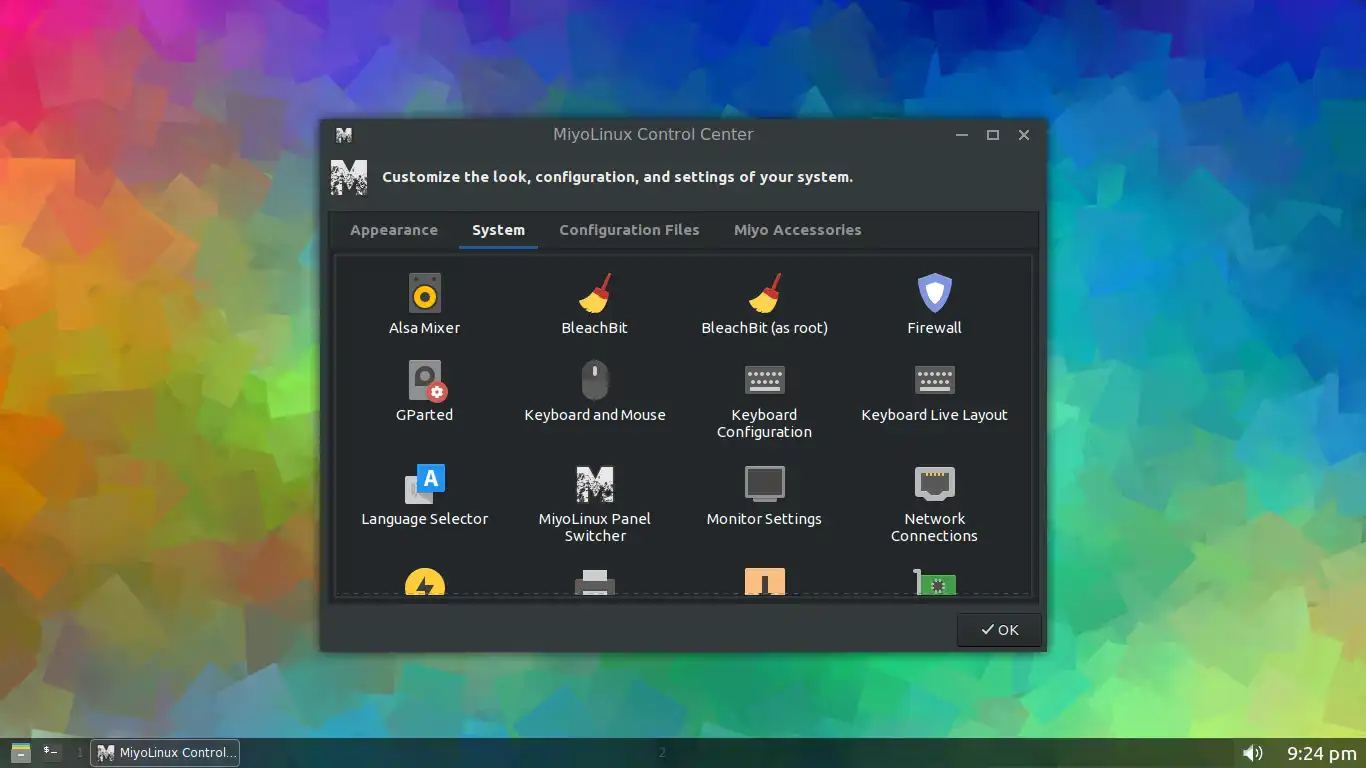Open MiyoLinux Panel Switcher icon

[595, 485]
